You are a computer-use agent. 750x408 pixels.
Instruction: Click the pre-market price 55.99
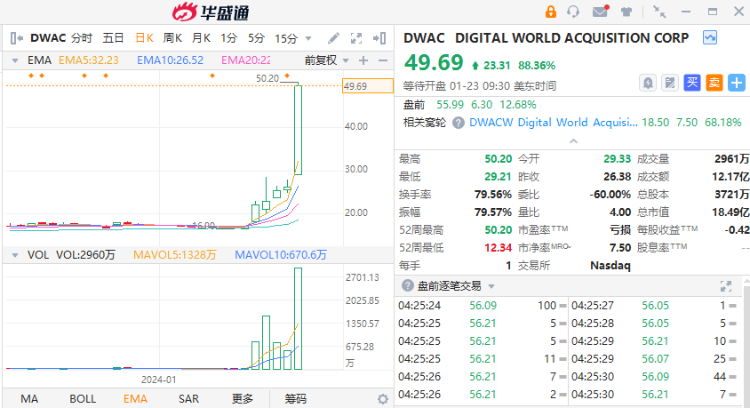(450, 105)
